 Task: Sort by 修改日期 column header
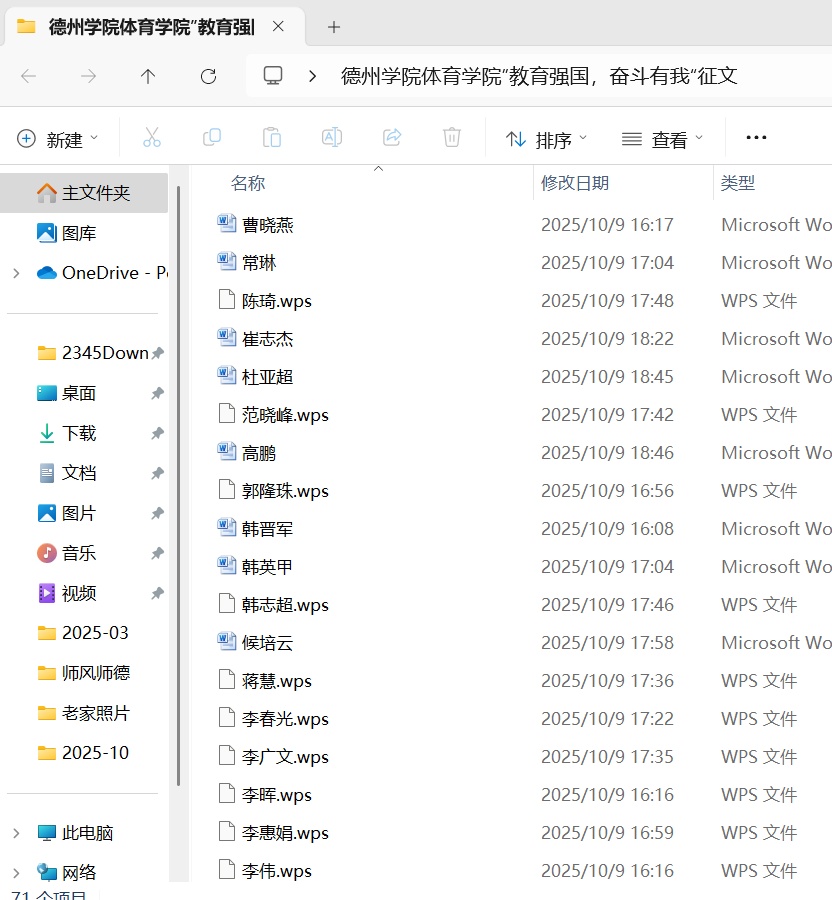pyautogui.click(x=575, y=183)
